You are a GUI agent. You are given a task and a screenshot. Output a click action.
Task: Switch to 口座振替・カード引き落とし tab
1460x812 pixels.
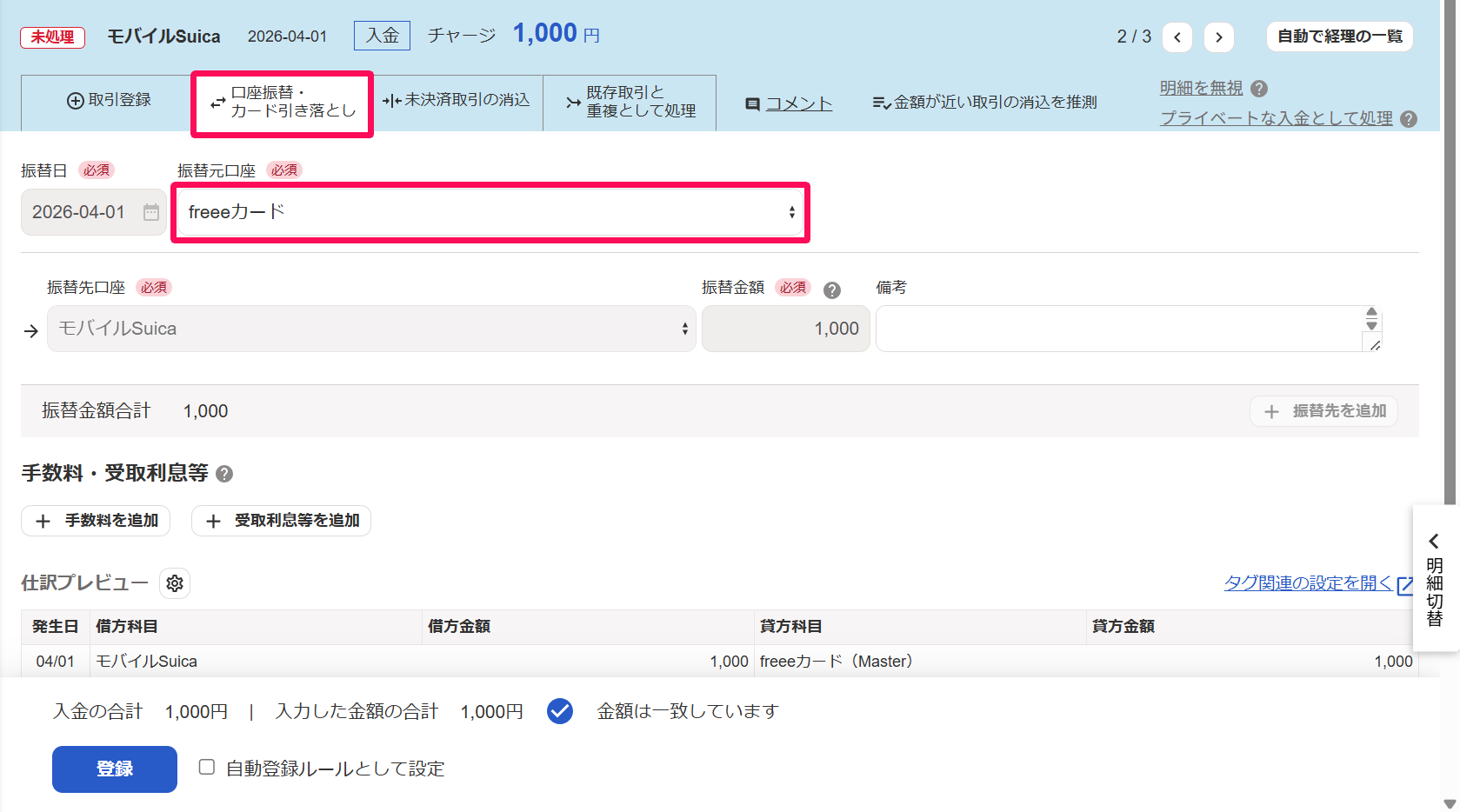[x=283, y=103]
